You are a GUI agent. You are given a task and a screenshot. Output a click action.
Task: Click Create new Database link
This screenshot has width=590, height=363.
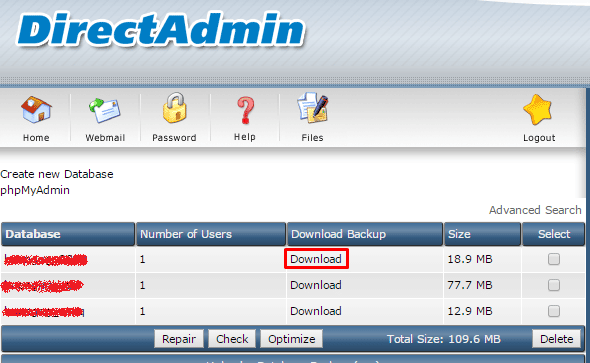[57, 174]
